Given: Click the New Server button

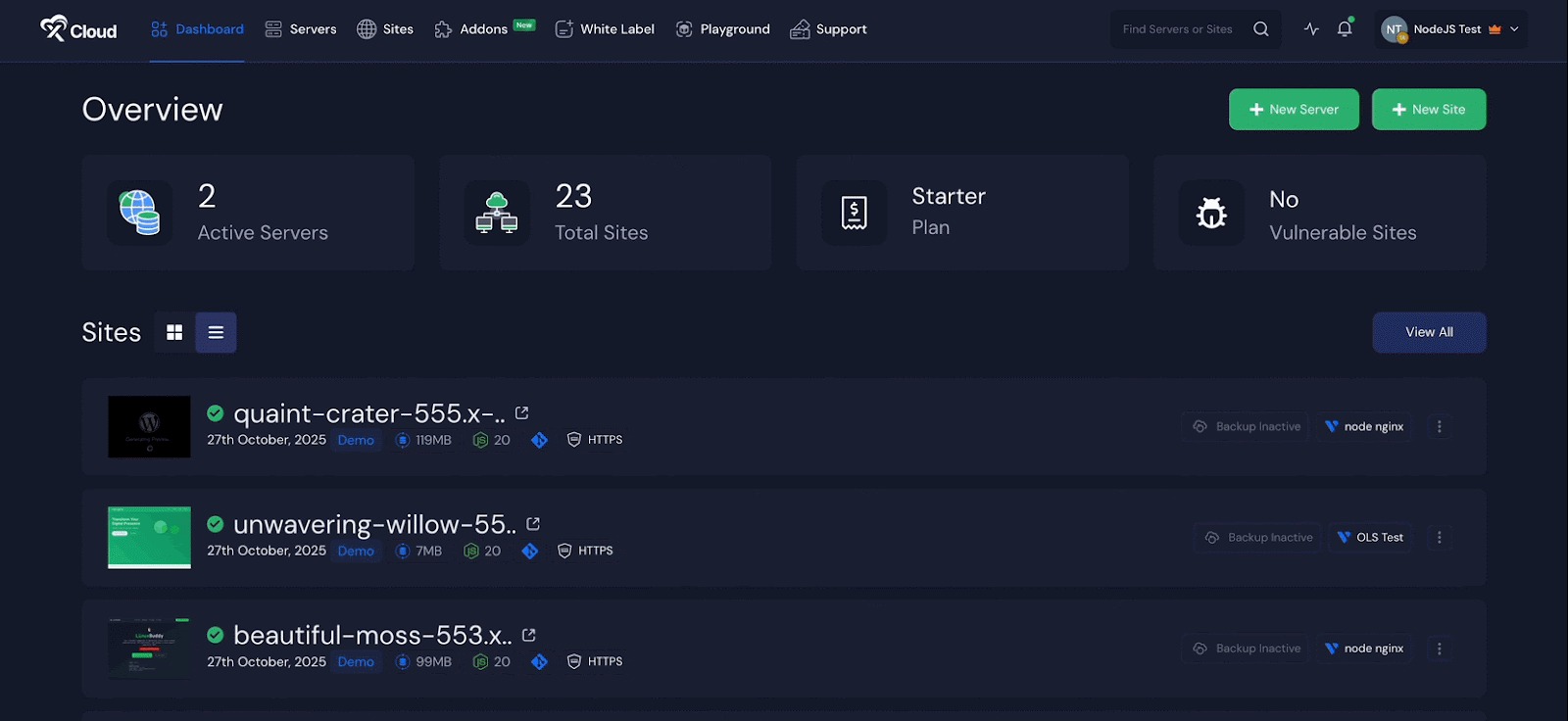Looking at the screenshot, I should (1294, 110).
